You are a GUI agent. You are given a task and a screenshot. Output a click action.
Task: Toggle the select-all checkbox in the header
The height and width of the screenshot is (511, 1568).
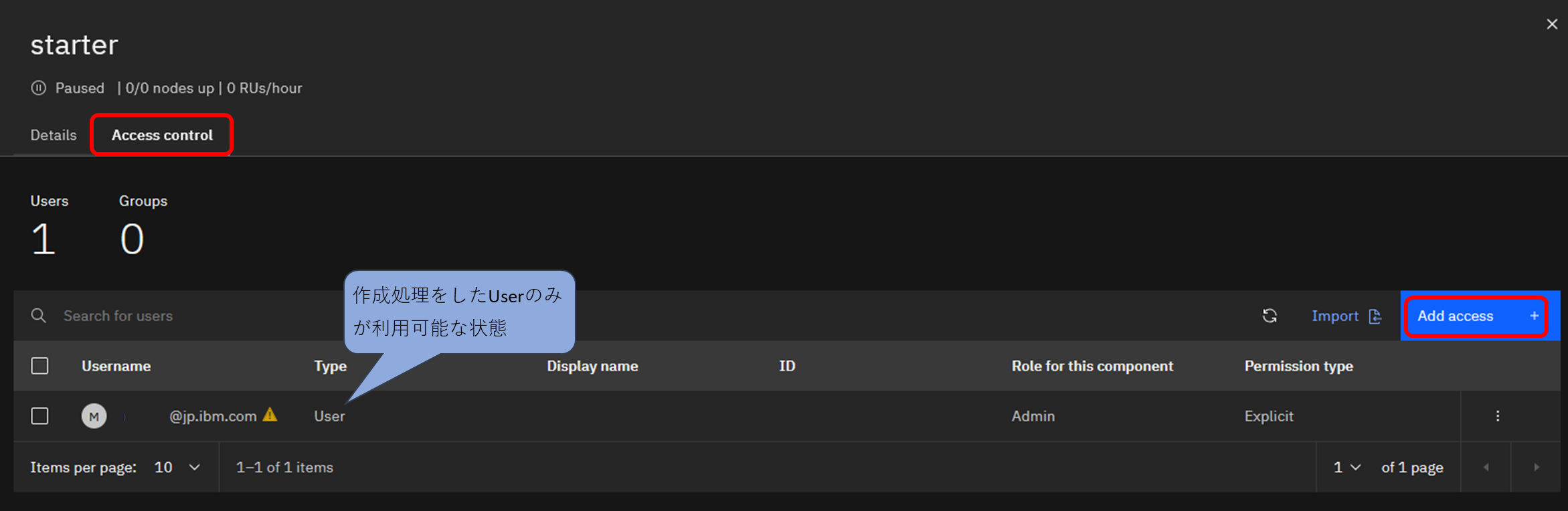(40, 366)
